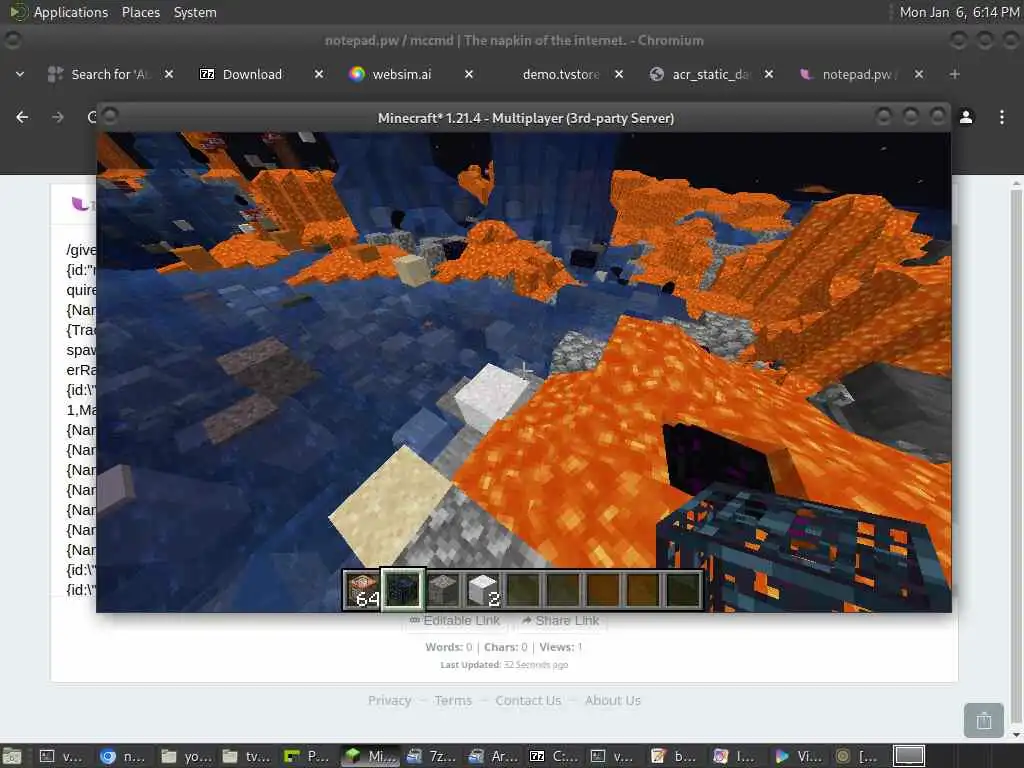This screenshot has height=768, width=1024.
Task: Click the notepad.pw logo on the page
Action: (81, 204)
